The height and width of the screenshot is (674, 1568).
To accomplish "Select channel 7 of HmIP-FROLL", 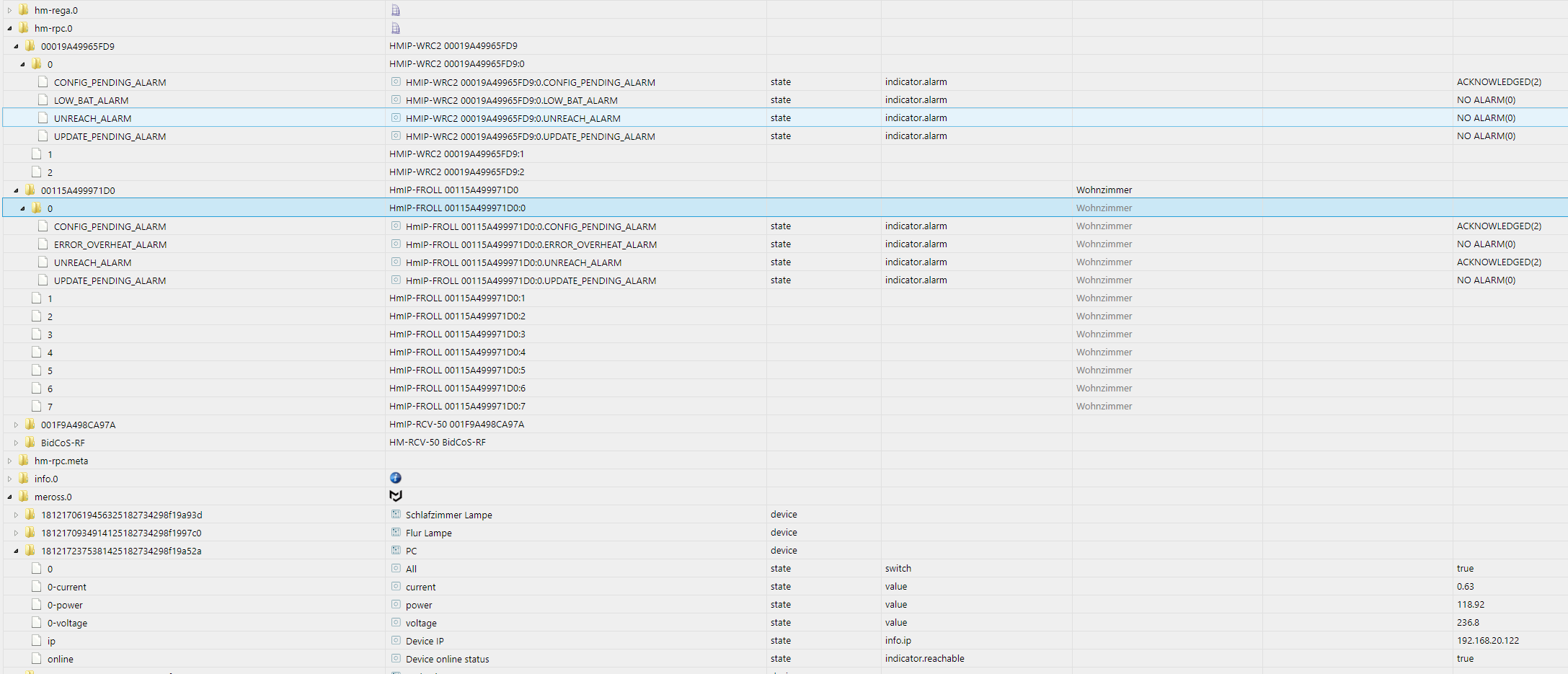I will click(50, 407).
